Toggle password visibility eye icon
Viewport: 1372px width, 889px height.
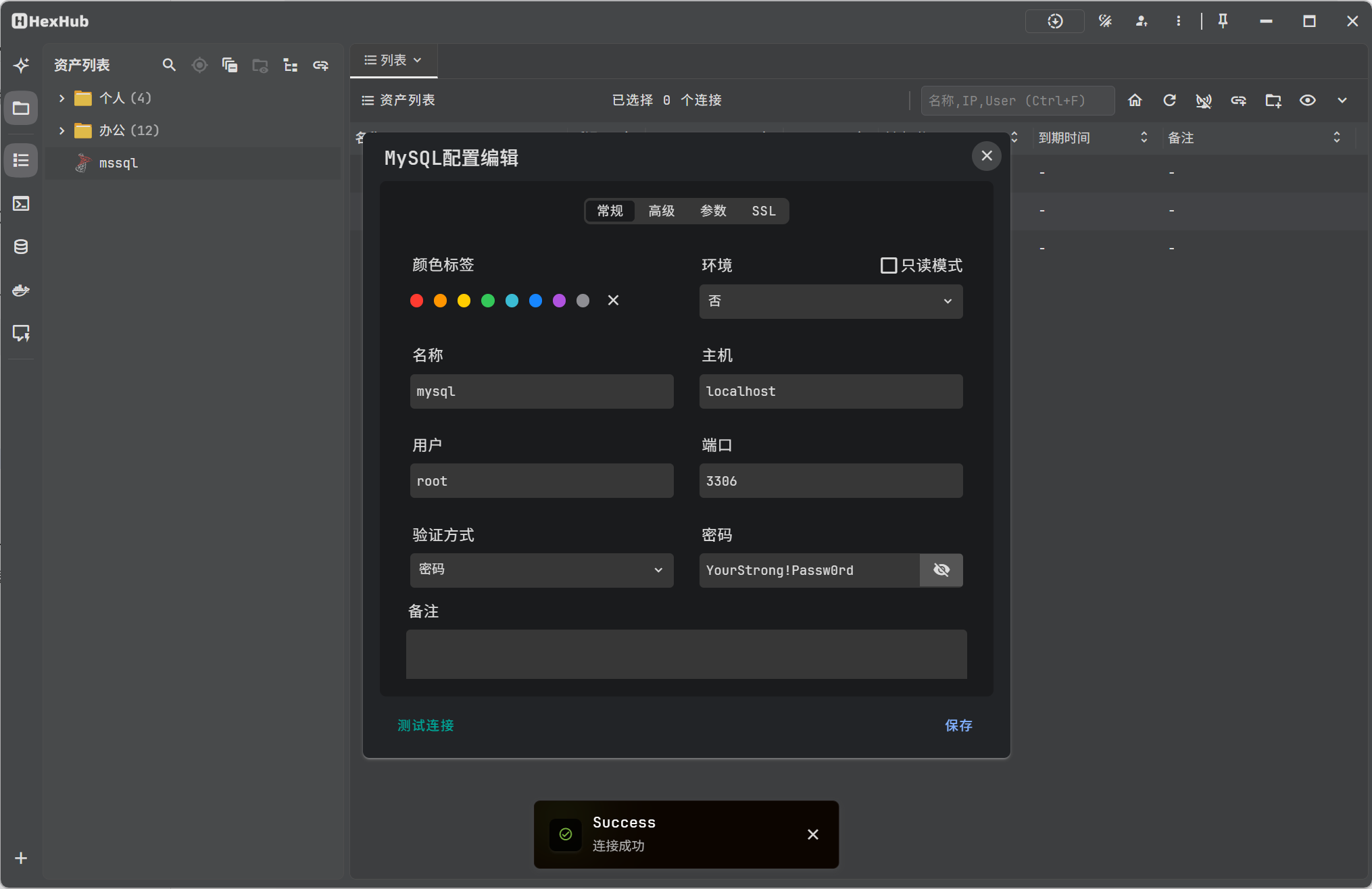(941, 570)
